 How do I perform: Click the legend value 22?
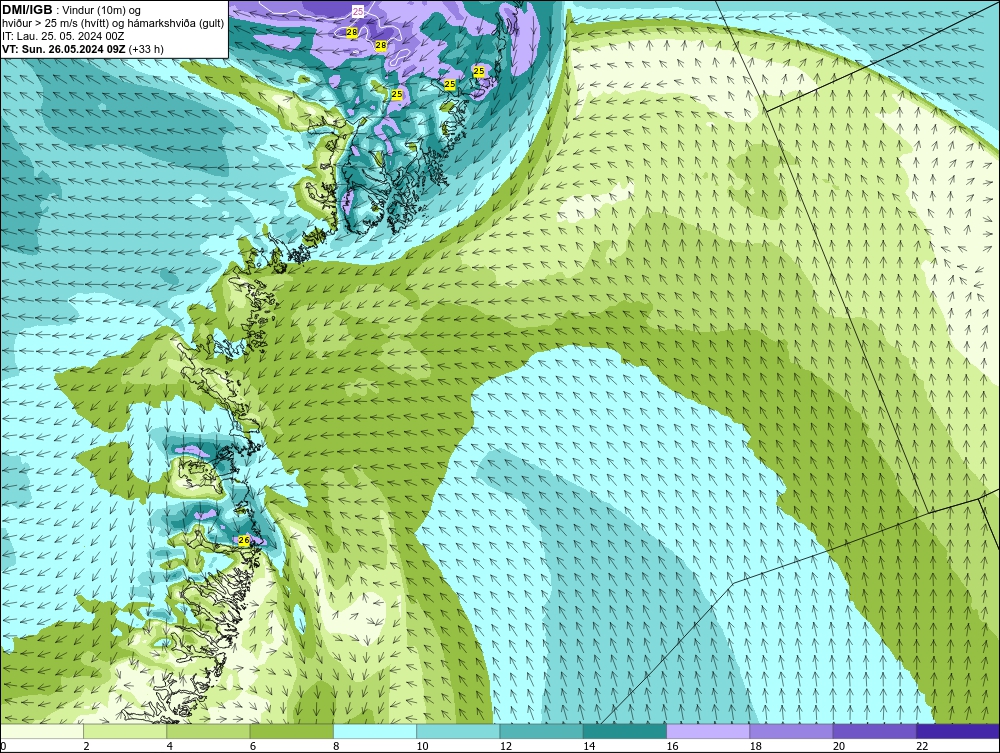coord(922,747)
